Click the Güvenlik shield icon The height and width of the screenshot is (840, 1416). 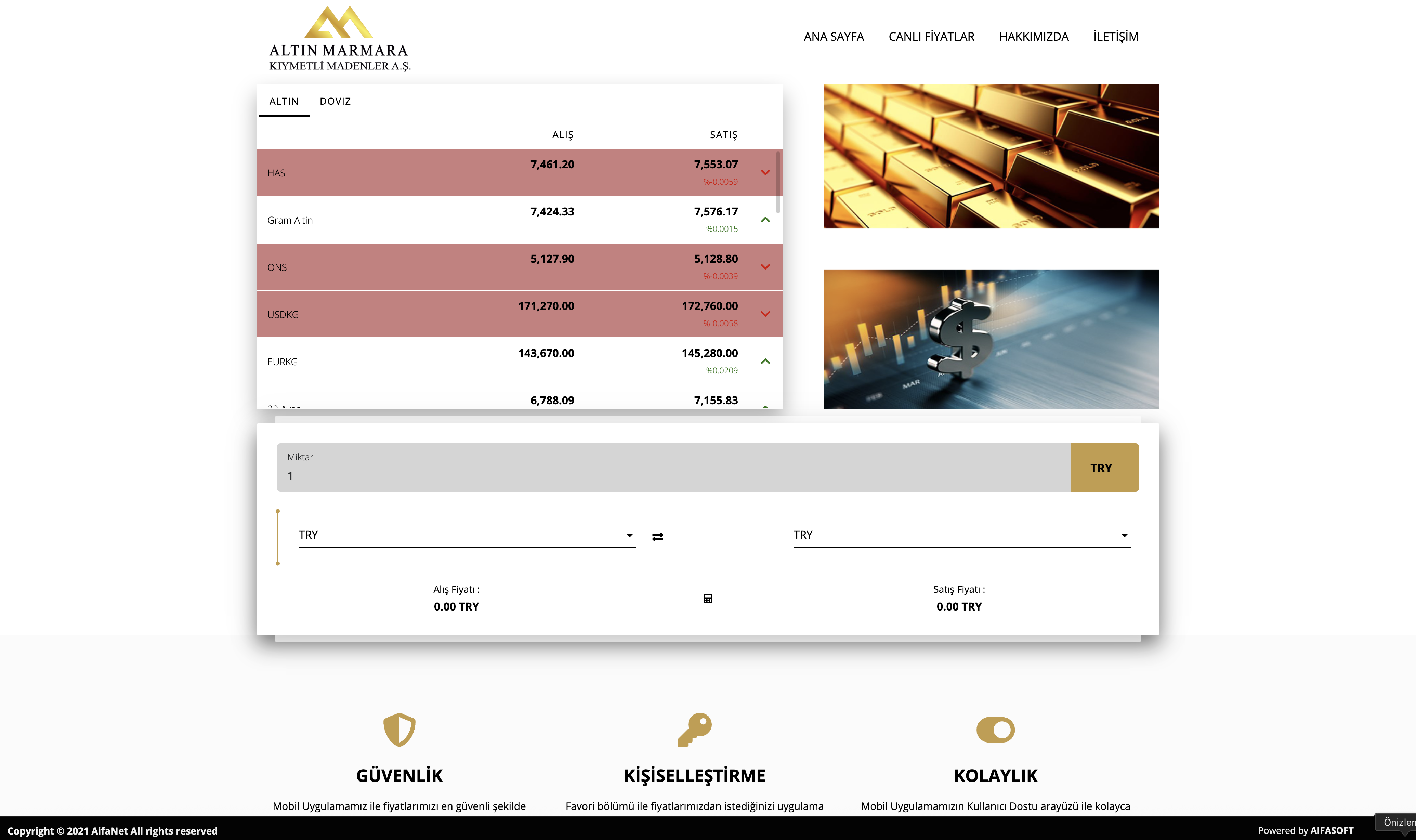pyautogui.click(x=399, y=729)
